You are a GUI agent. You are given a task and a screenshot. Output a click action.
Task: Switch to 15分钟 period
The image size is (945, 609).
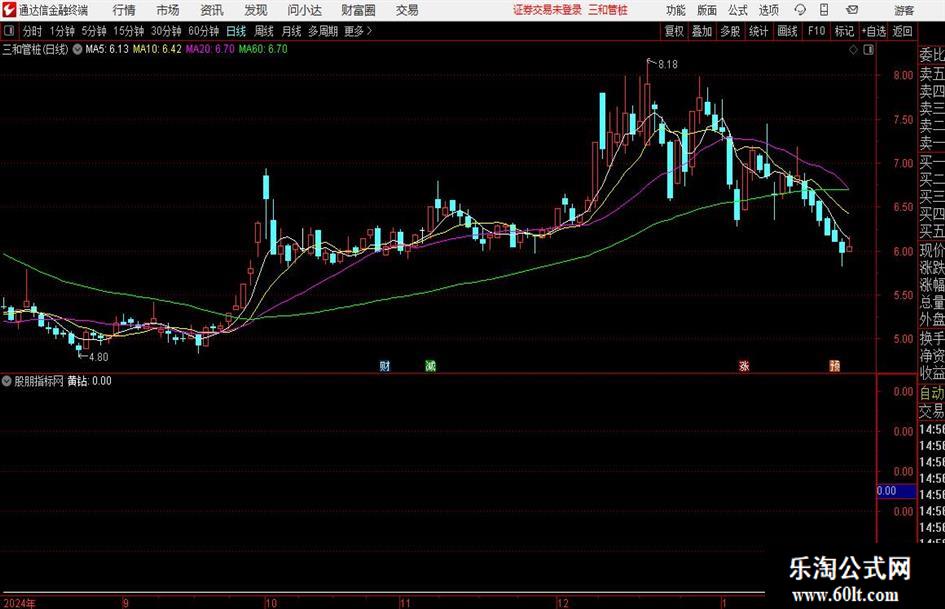point(128,31)
